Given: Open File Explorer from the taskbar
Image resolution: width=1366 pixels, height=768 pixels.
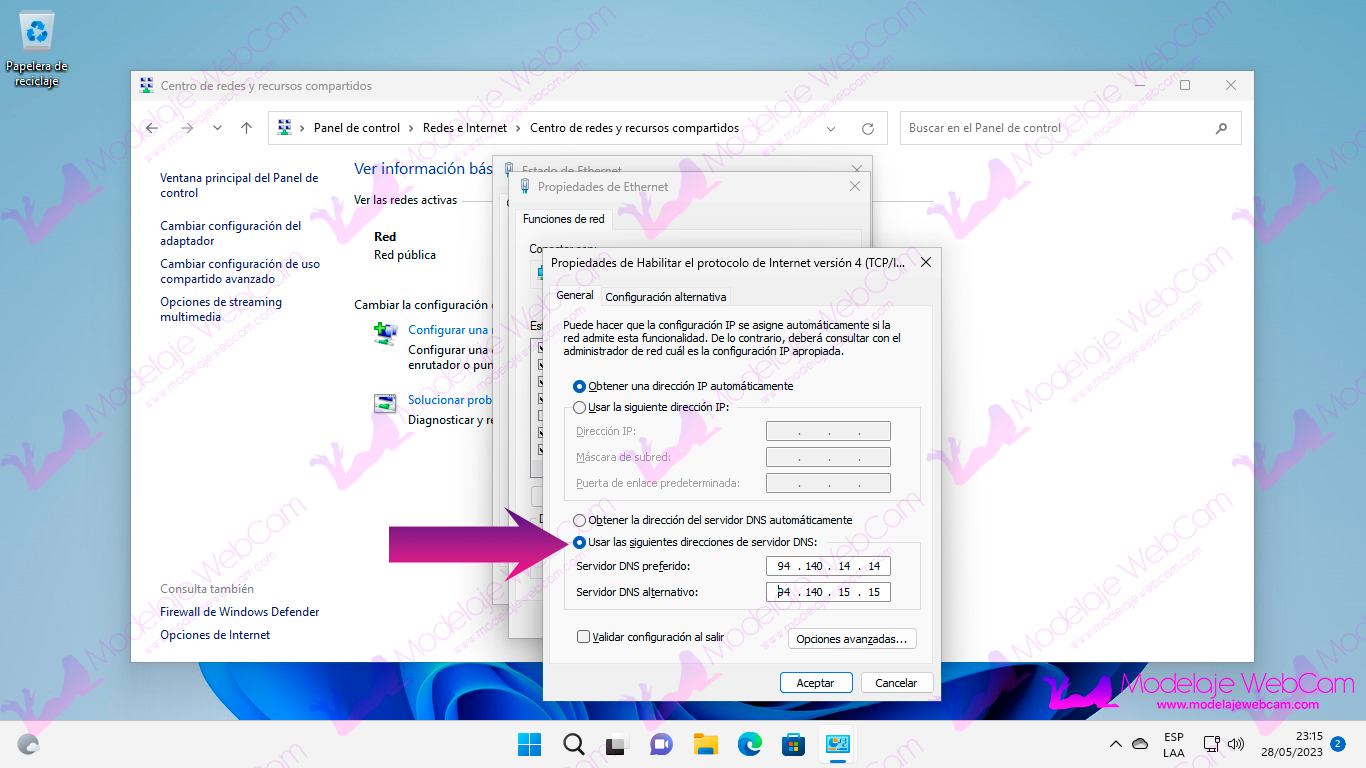Looking at the screenshot, I should (706, 744).
